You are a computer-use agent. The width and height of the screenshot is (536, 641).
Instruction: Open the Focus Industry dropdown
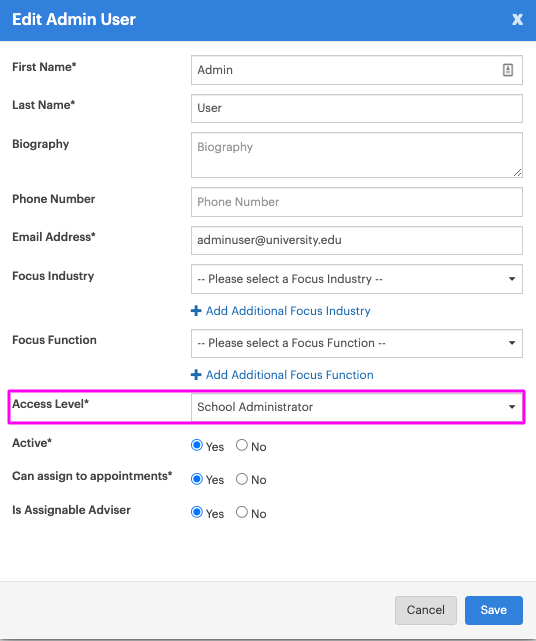[x=357, y=279]
